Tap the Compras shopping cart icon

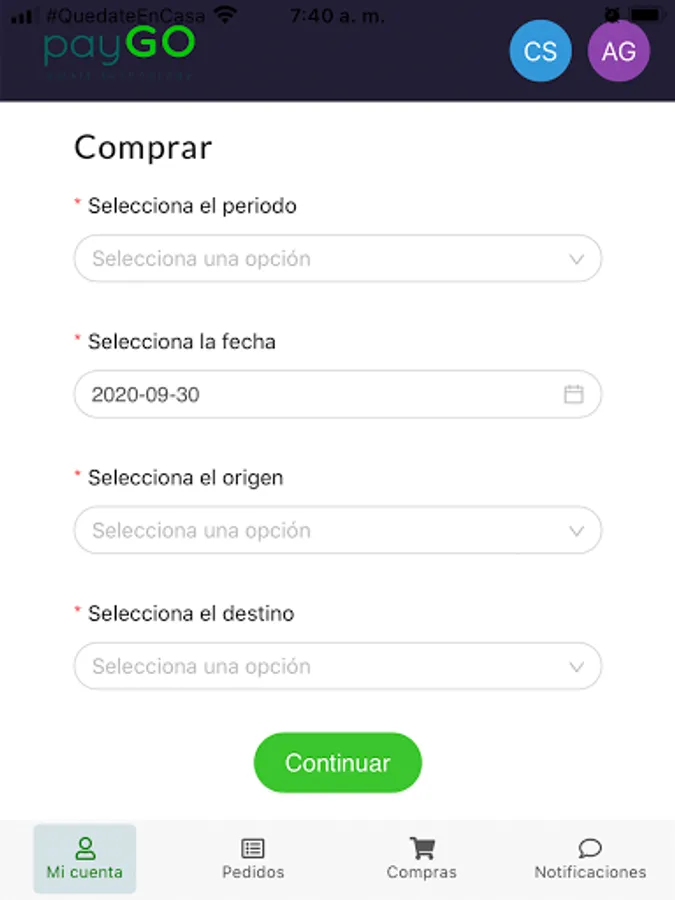coord(422,848)
